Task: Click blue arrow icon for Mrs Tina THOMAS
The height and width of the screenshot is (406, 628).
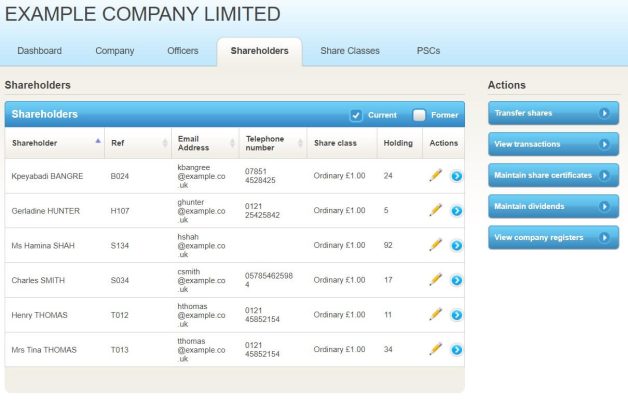Action: click(456, 350)
